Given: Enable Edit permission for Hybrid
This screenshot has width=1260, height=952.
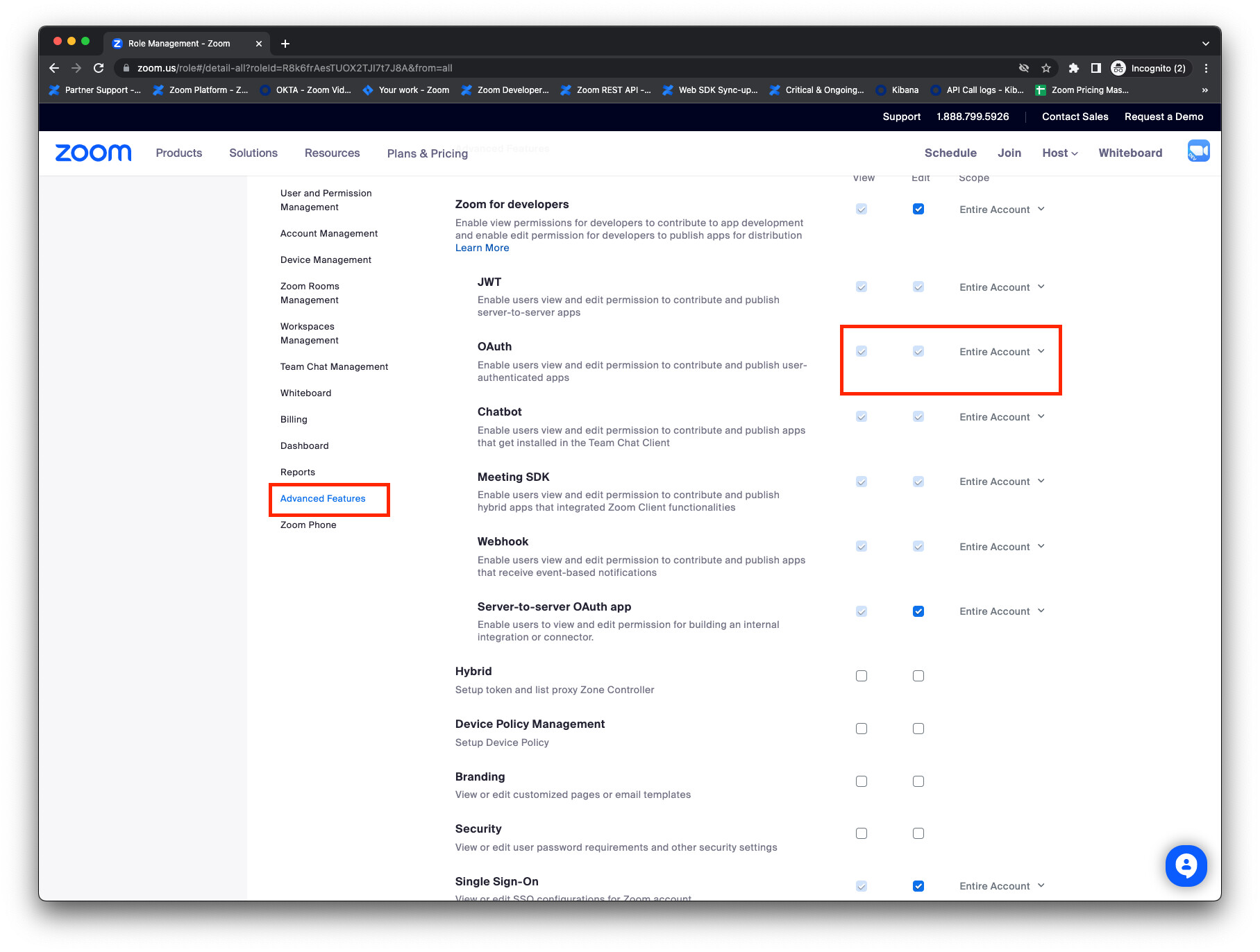Looking at the screenshot, I should (918, 676).
